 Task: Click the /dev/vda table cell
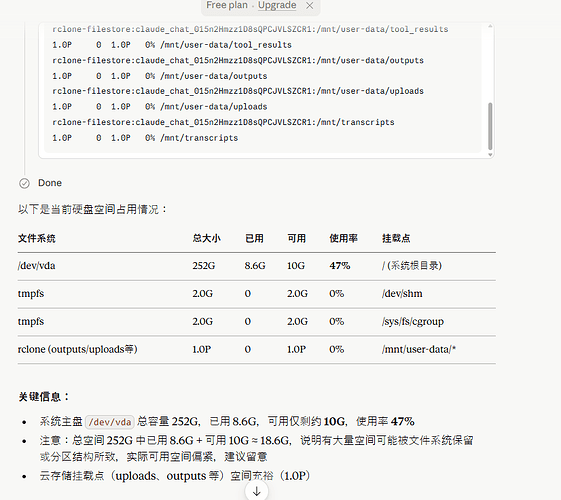[x=36, y=266]
